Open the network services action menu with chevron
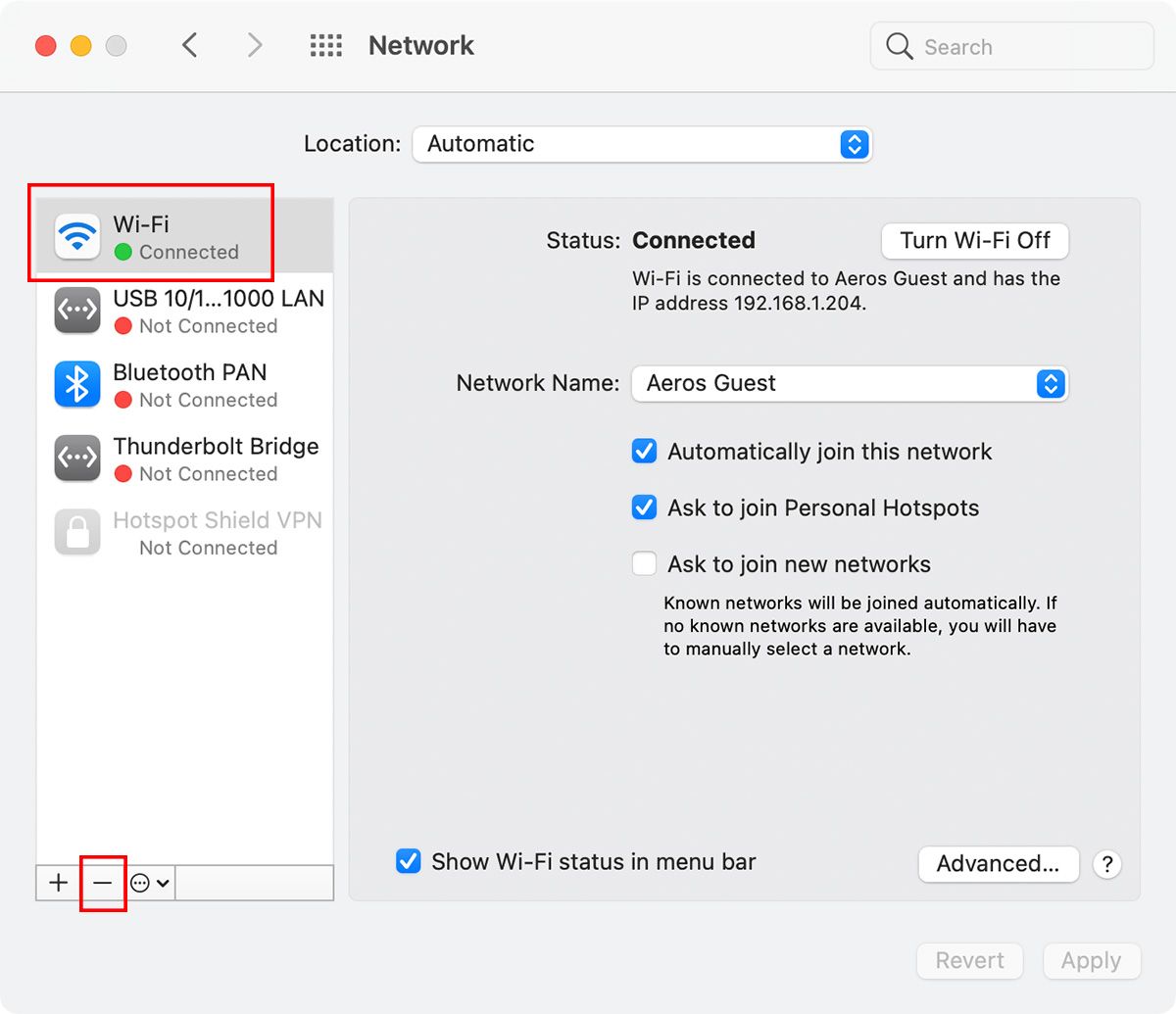The height and width of the screenshot is (1014, 1176). click(x=149, y=883)
